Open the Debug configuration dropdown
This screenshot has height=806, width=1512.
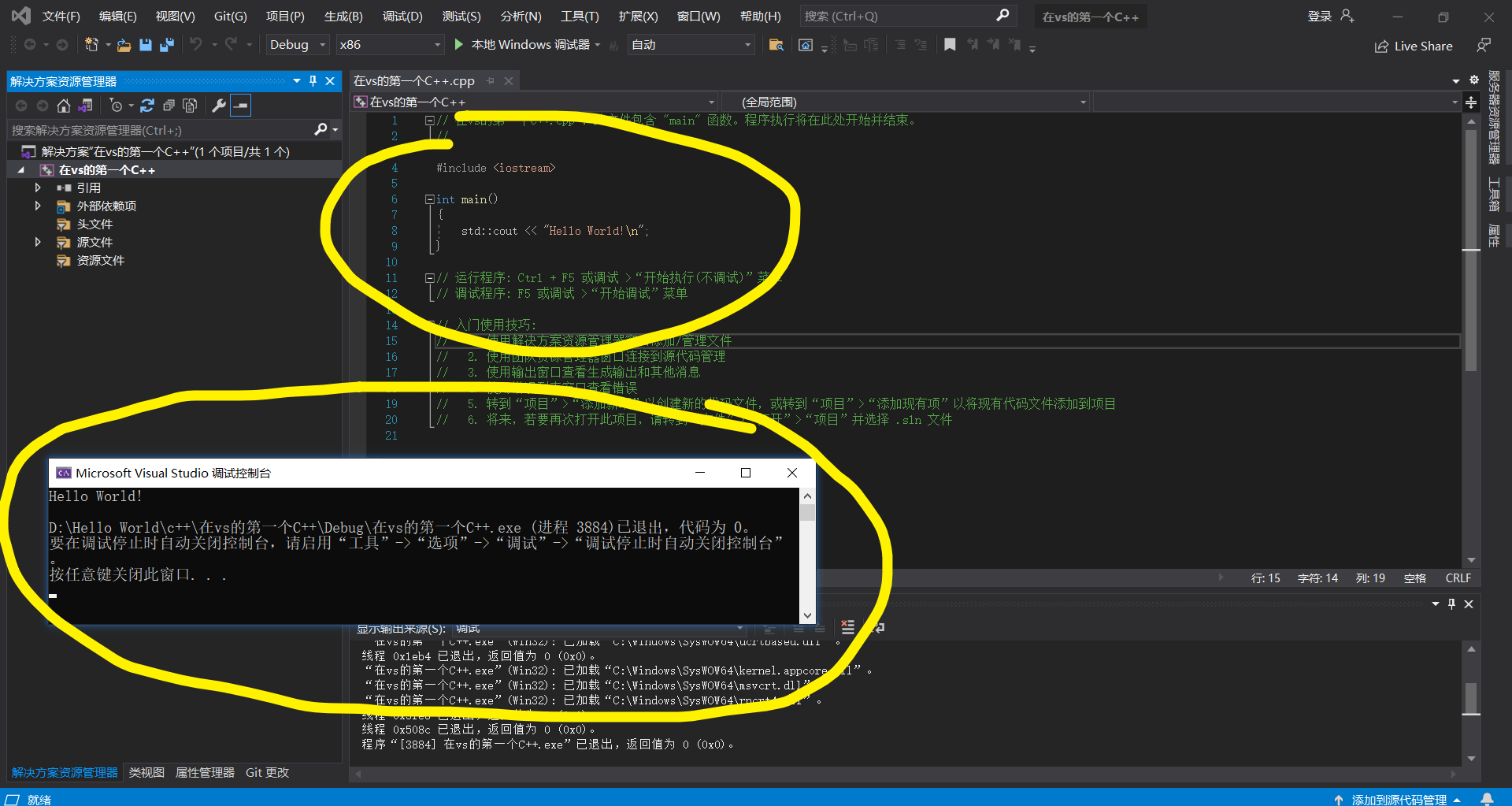pyautogui.click(x=298, y=45)
